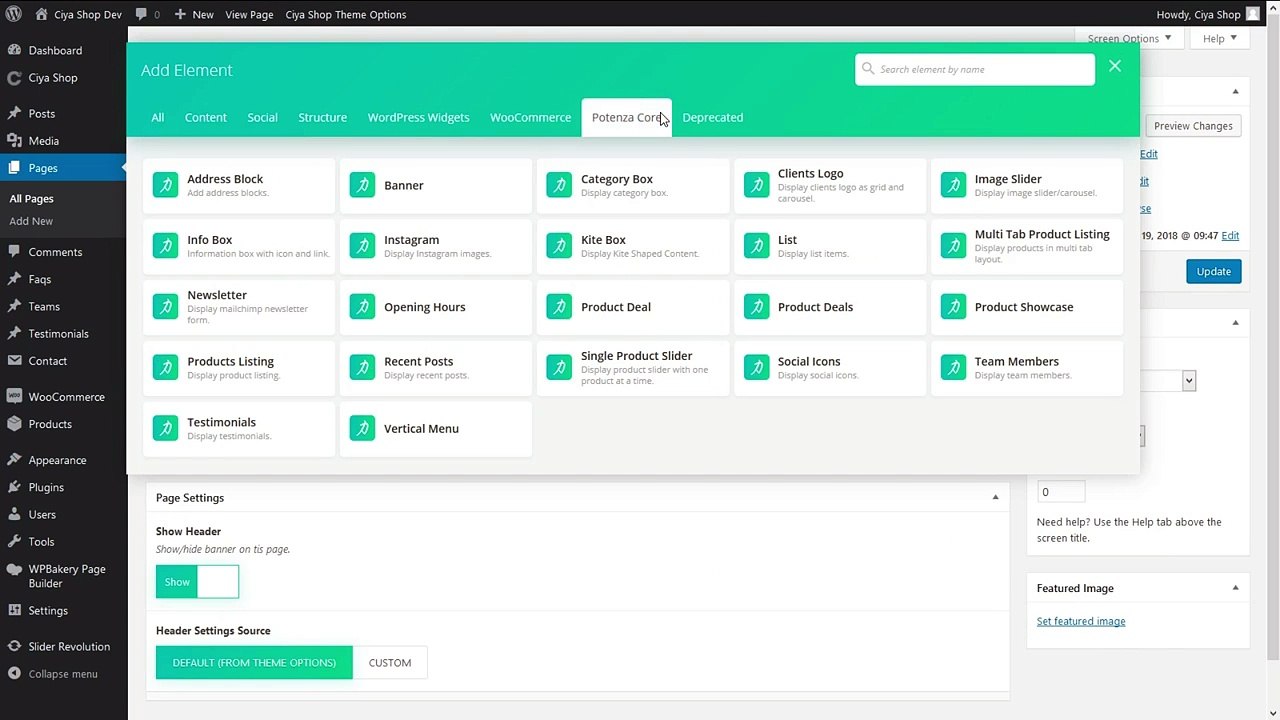Toggle the Show Header switch
The height and width of the screenshot is (720, 1280).
click(197, 582)
